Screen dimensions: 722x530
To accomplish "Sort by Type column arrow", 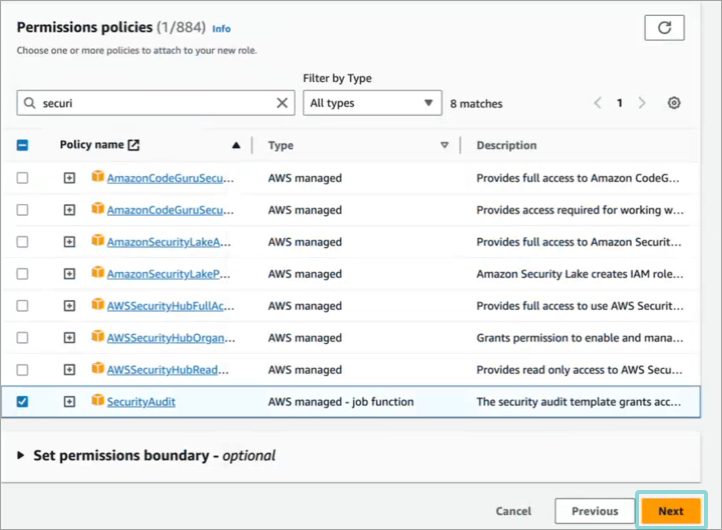I will [444, 145].
